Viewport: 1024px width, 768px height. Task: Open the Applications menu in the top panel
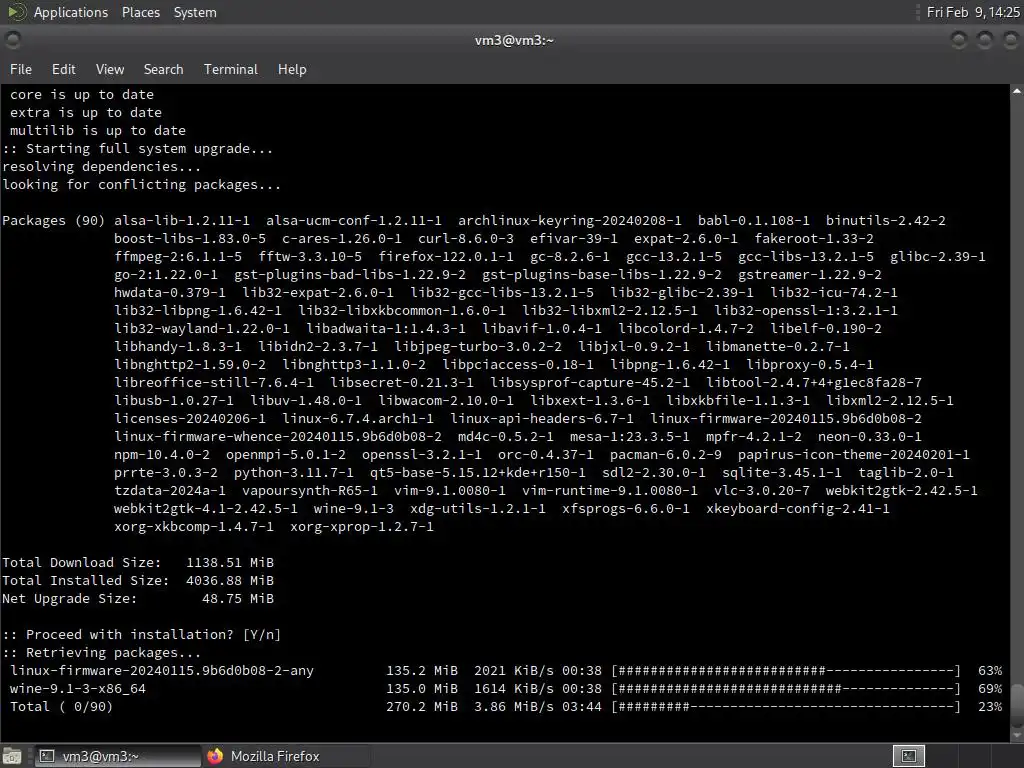coord(71,12)
